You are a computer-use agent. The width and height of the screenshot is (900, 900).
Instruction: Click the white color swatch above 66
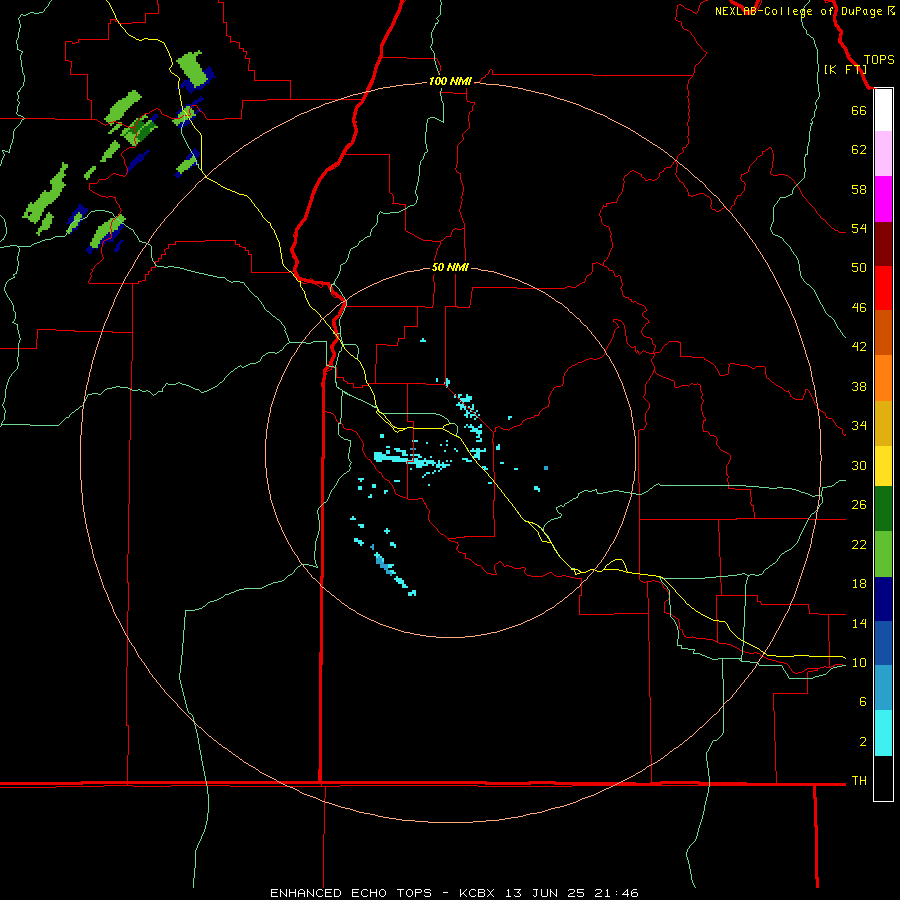tap(883, 110)
